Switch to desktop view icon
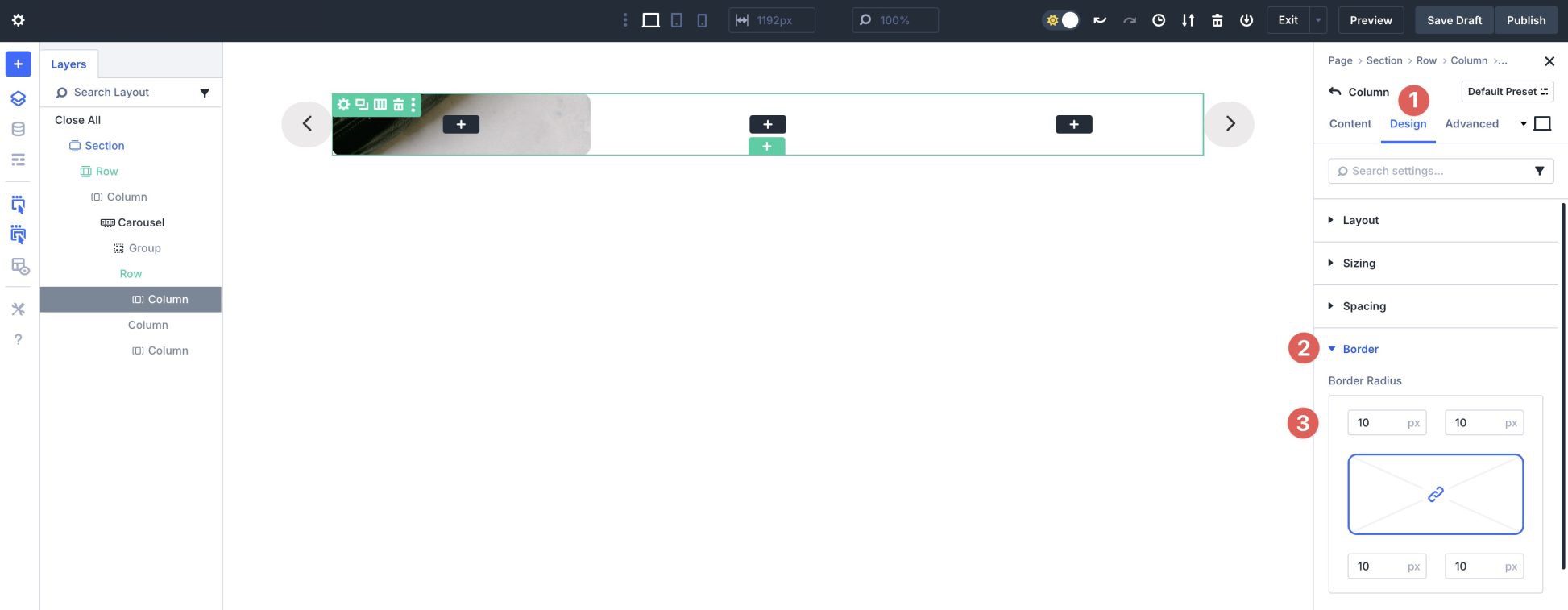This screenshot has width=1568, height=610. [650, 20]
